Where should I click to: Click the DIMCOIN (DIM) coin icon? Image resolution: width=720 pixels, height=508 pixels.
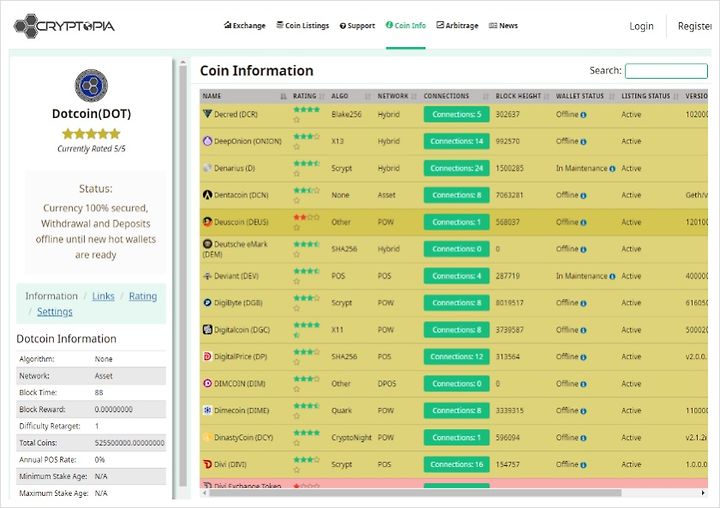click(x=208, y=383)
